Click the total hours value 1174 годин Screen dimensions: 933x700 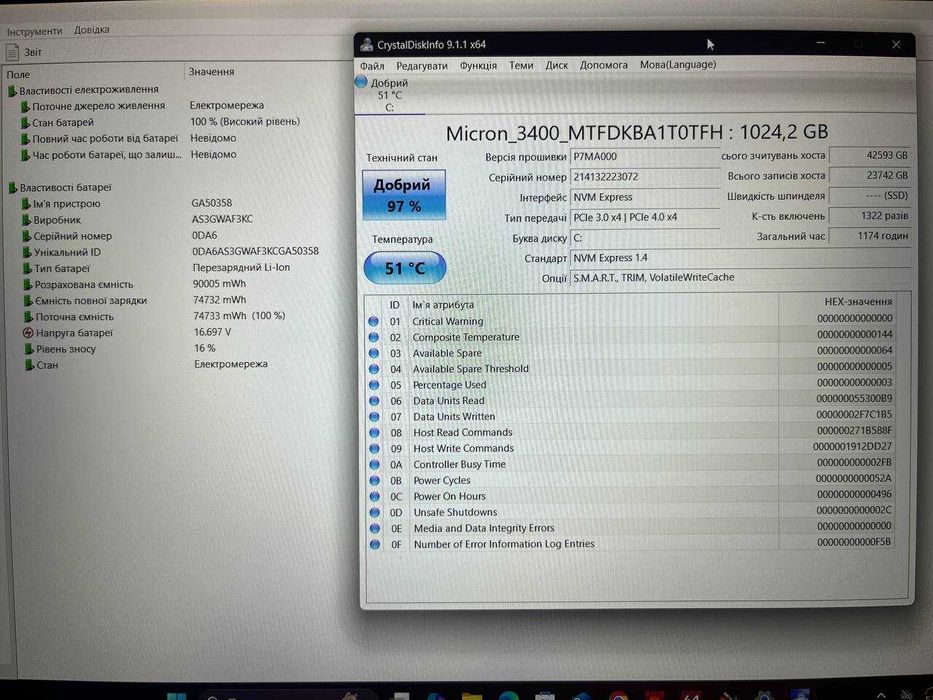coord(869,236)
